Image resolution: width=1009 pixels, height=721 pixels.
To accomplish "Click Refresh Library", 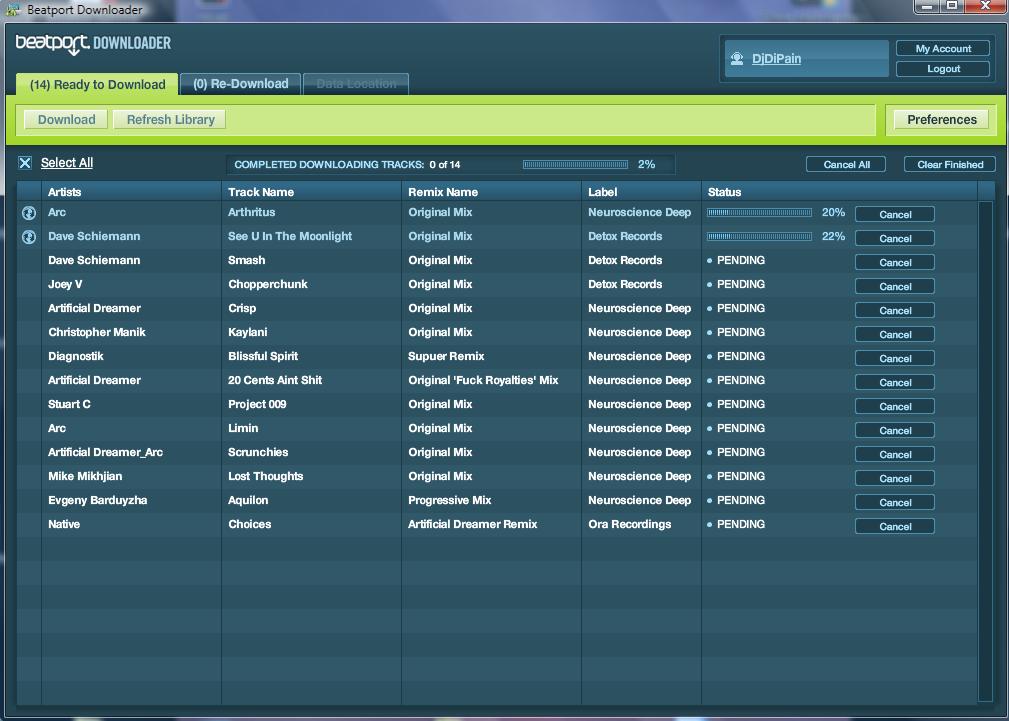I will click(170, 120).
